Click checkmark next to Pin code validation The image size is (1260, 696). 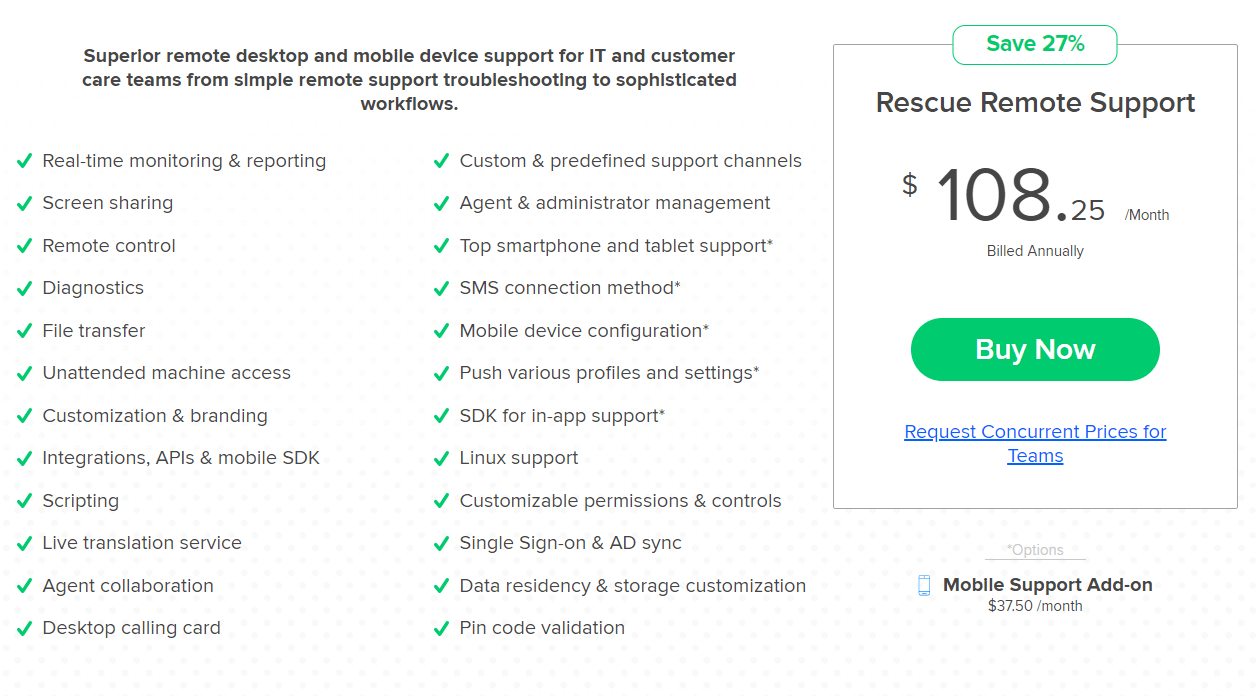click(441, 629)
